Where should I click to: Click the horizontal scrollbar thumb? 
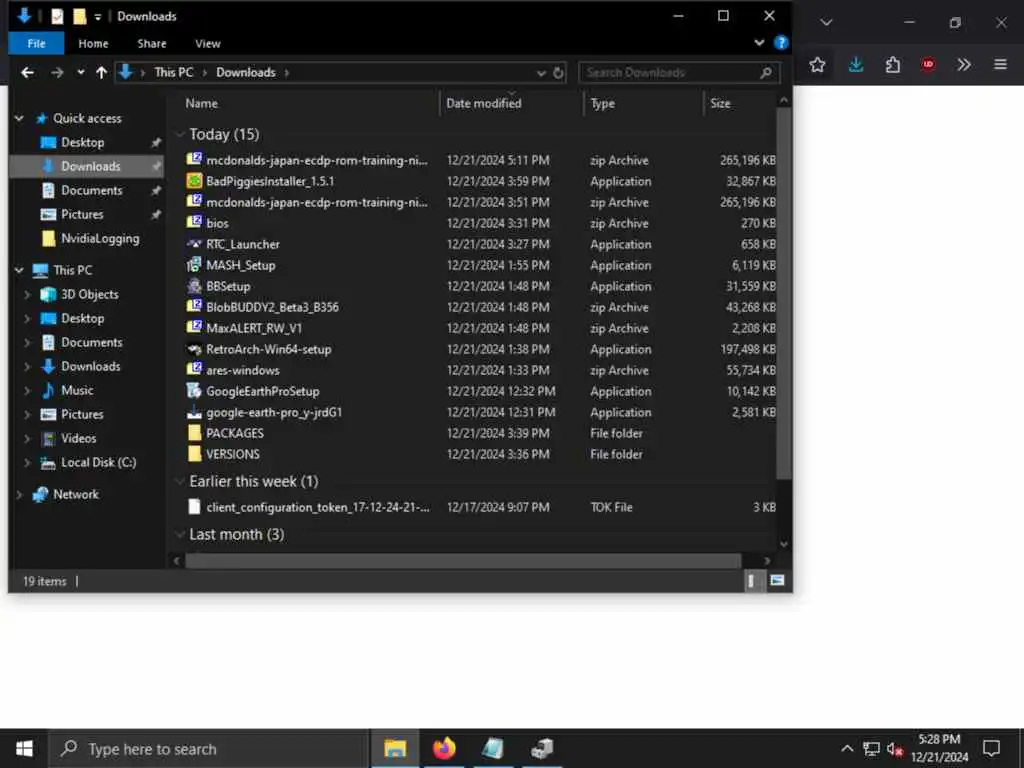463,560
